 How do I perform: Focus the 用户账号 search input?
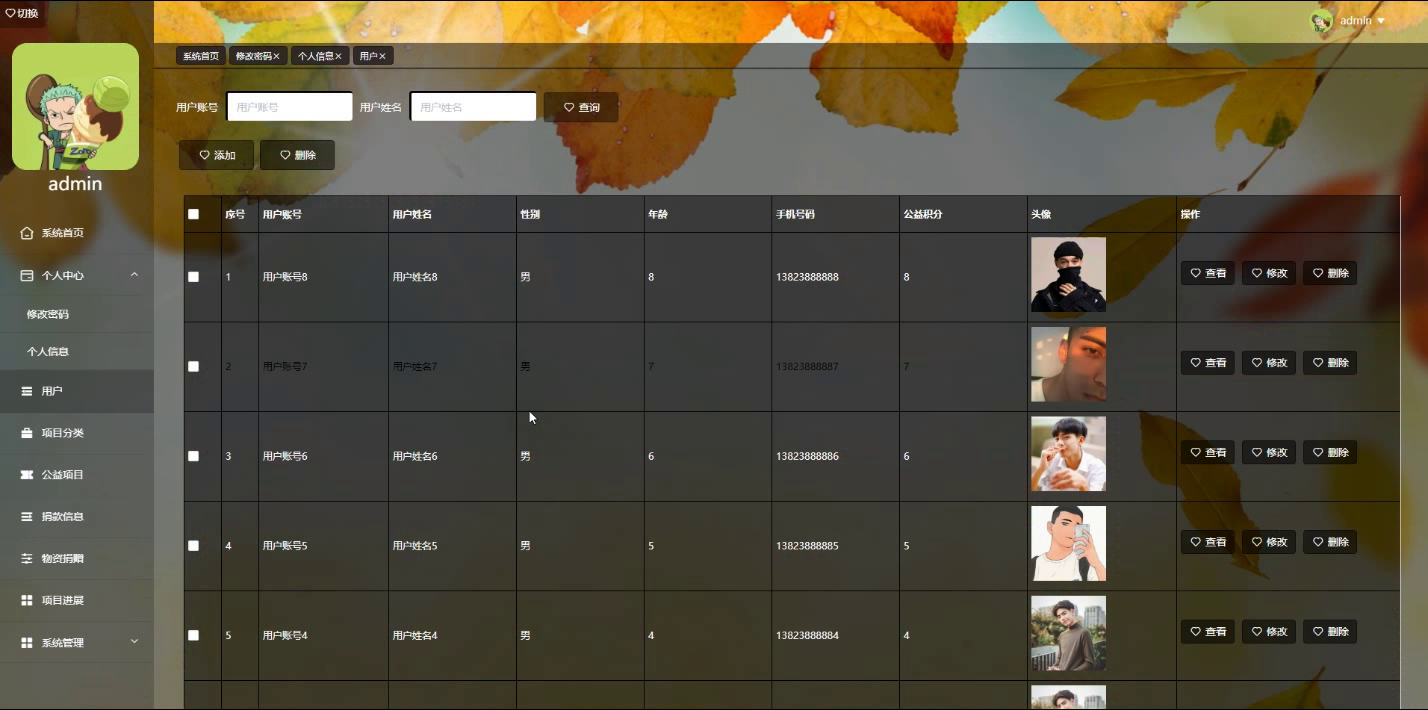click(290, 107)
